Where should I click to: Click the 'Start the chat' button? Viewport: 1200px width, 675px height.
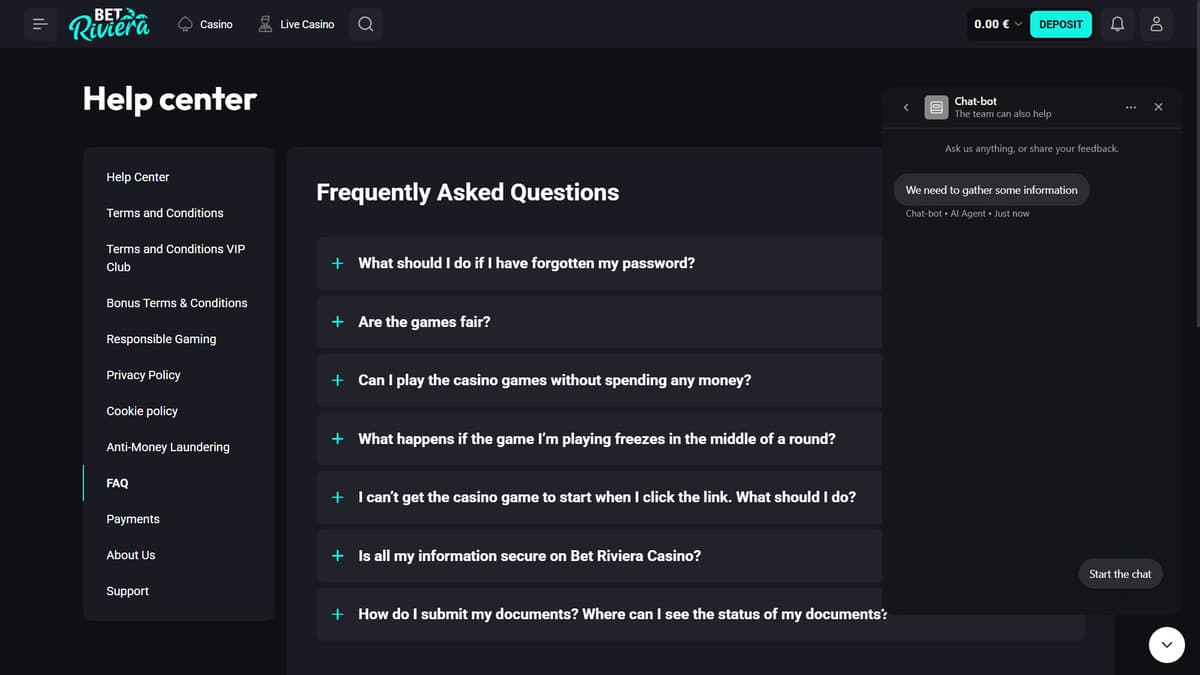pos(1120,574)
